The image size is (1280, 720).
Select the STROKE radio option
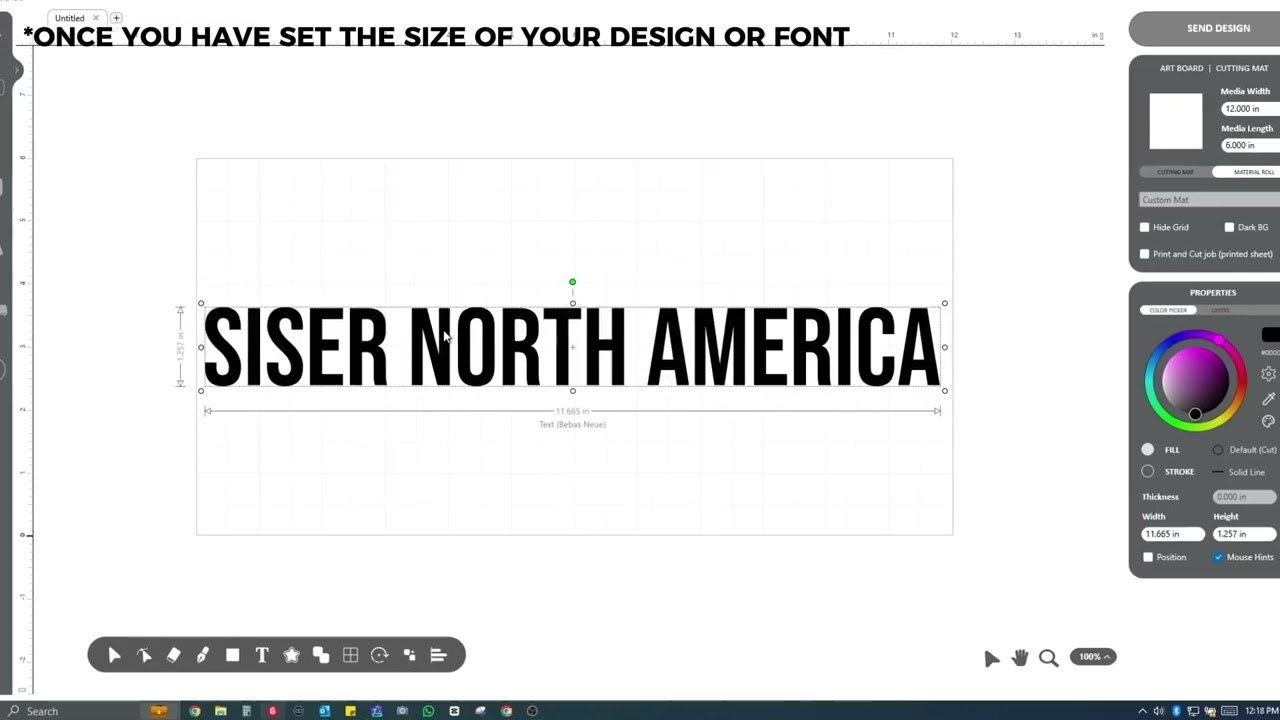tap(1148, 471)
